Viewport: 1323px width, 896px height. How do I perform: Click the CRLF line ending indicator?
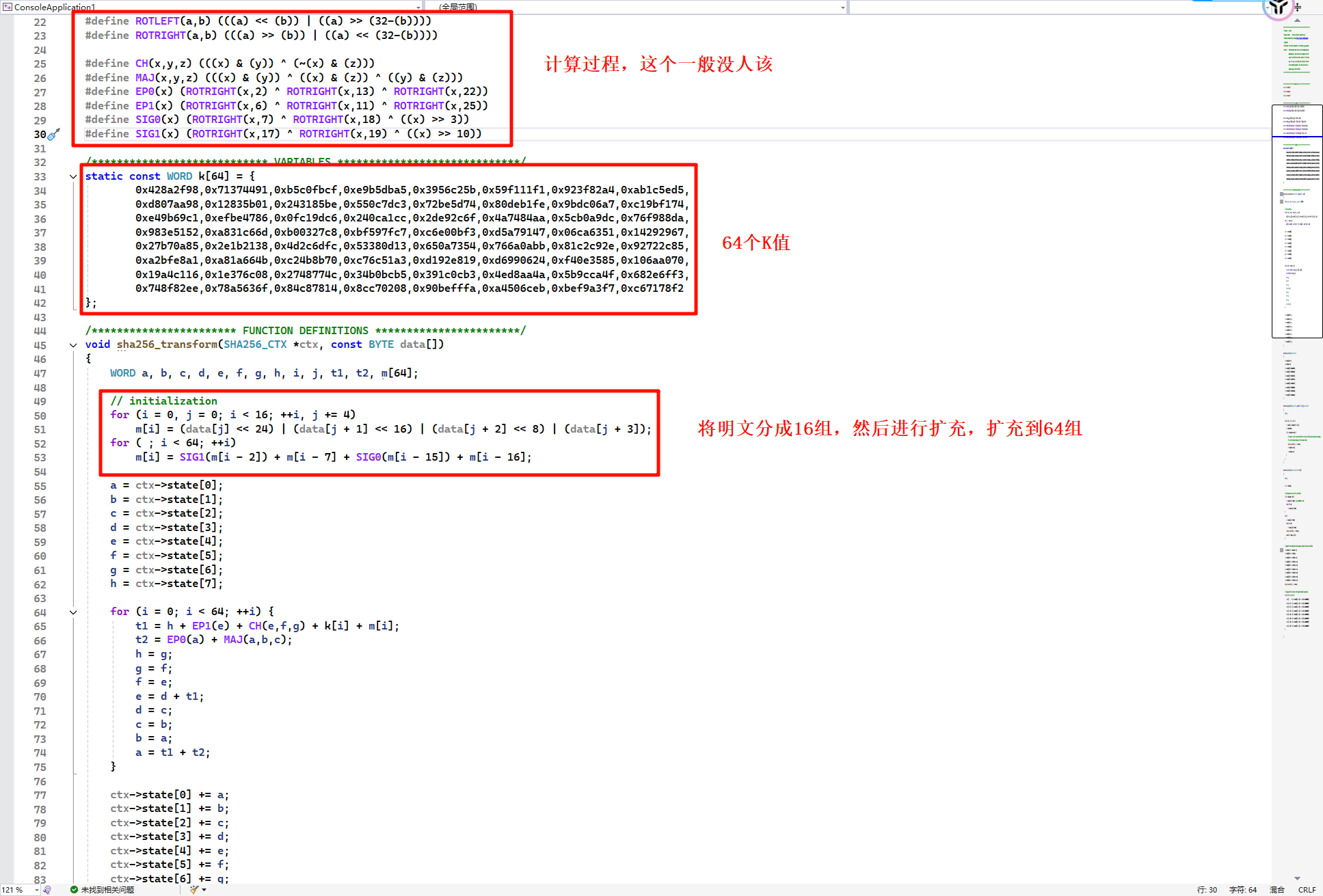[x=1307, y=889]
